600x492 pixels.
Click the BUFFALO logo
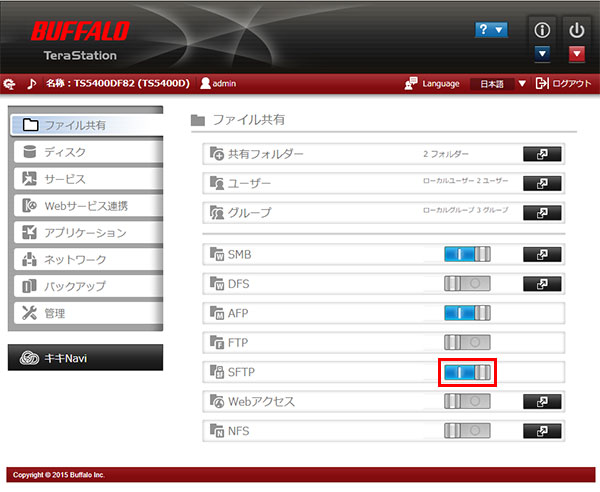coord(80,31)
